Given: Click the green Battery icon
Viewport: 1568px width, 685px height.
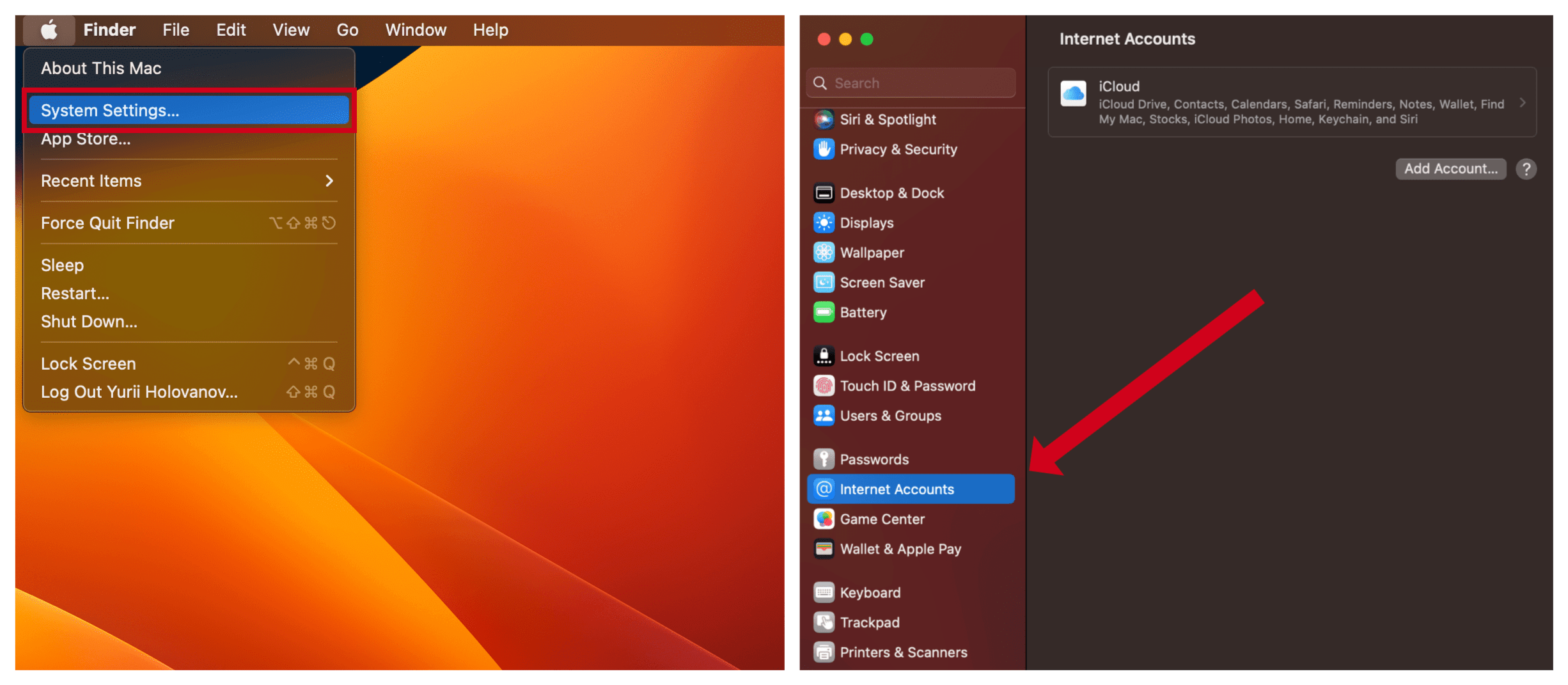Looking at the screenshot, I should [x=824, y=312].
